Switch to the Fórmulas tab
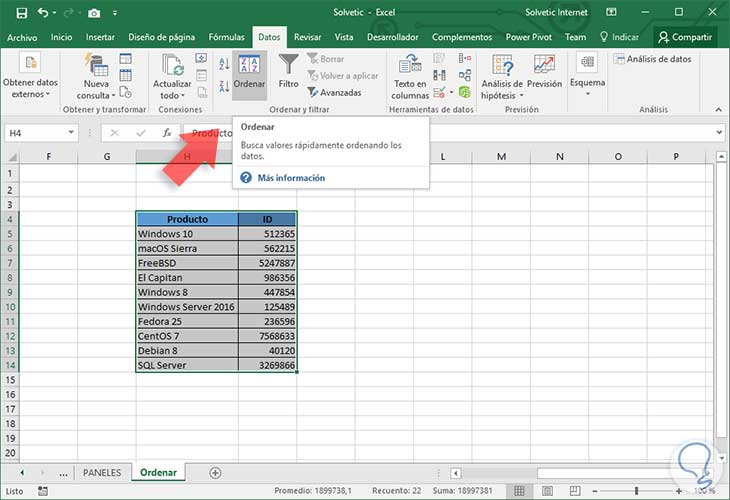The image size is (730, 500). coord(226,37)
